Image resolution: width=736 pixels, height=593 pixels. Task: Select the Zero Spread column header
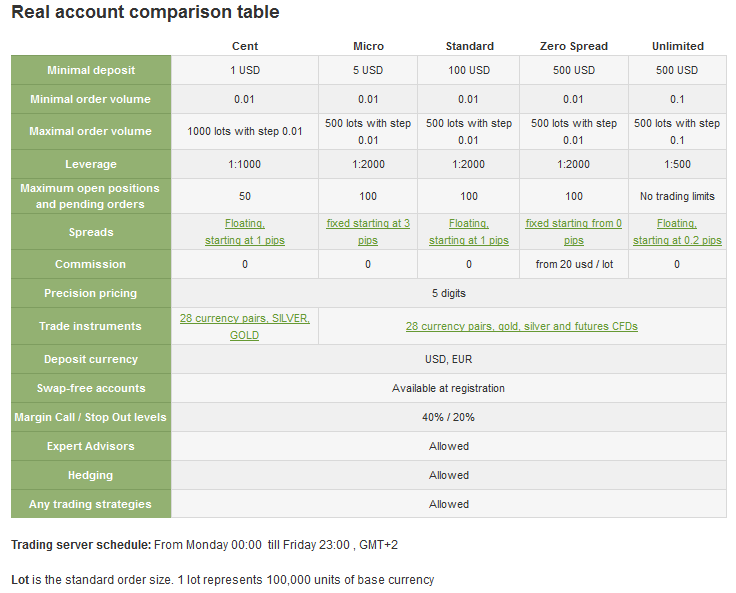(574, 46)
